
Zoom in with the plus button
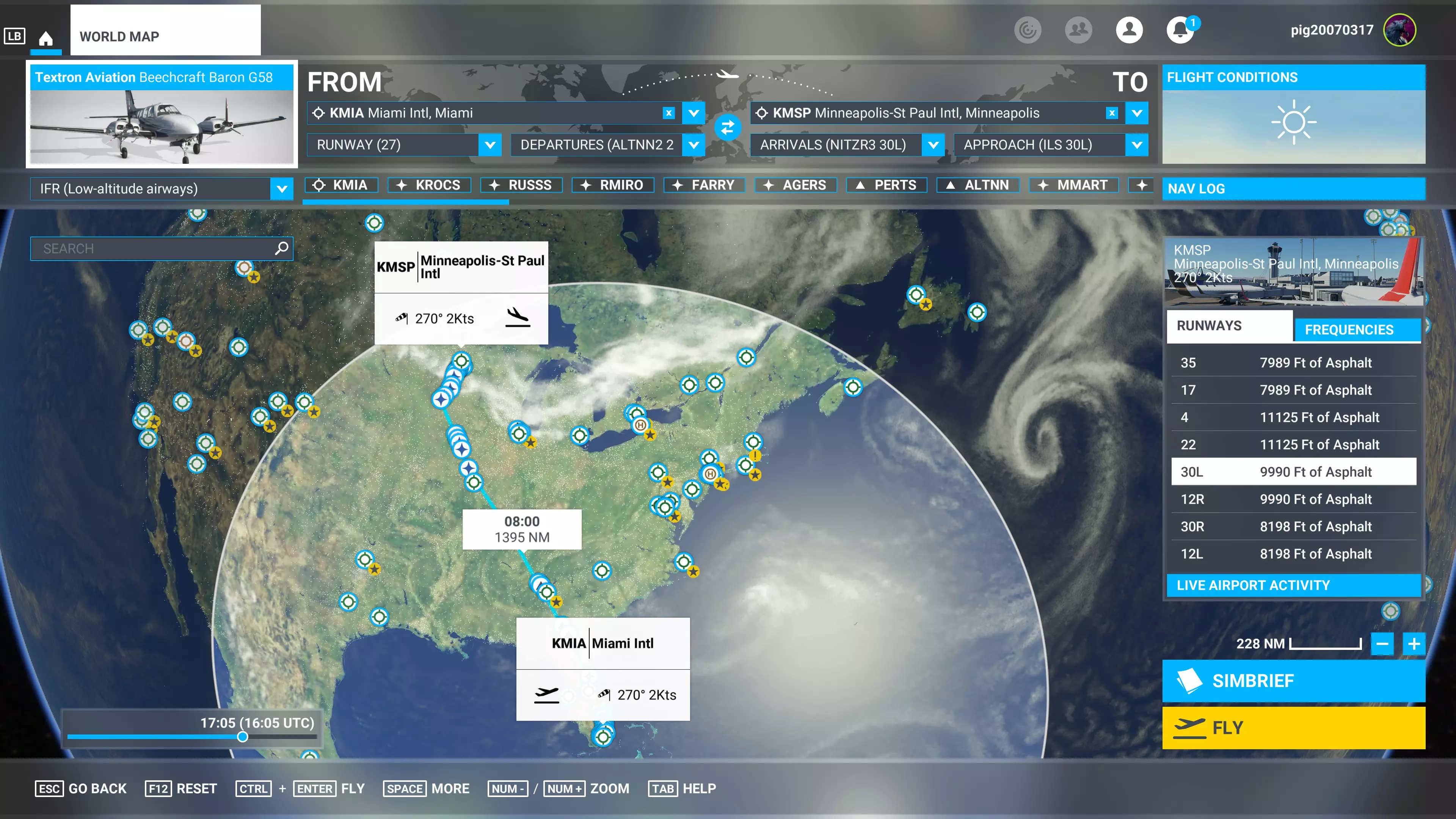(1414, 643)
